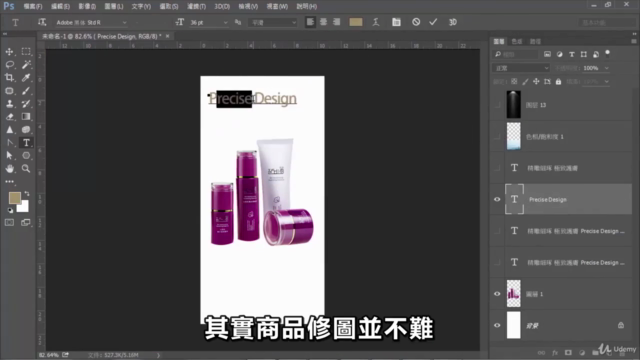
Task: Open the Image menu (I)
Action: point(87,7)
